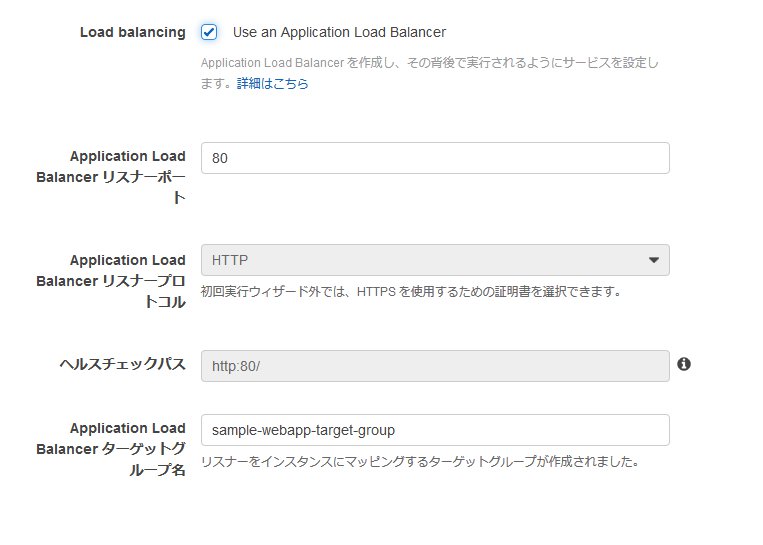Click the info icon beside health check path
Image resolution: width=763 pixels, height=545 pixels.
point(684,364)
